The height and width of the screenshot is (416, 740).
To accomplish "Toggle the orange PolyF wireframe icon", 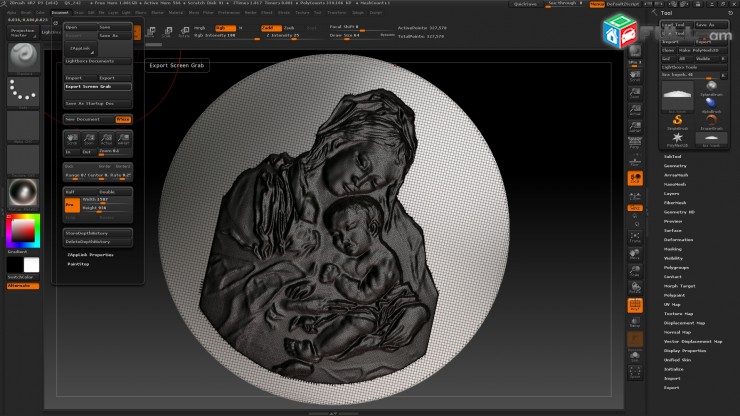I will pyautogui.click(x=635, y=306).
